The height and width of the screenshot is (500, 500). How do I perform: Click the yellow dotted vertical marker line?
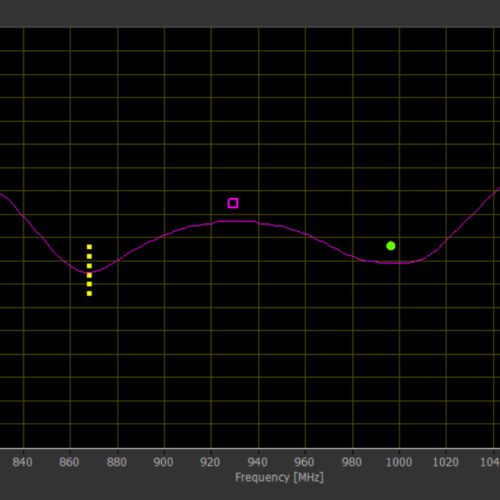[x=89, y=270]
